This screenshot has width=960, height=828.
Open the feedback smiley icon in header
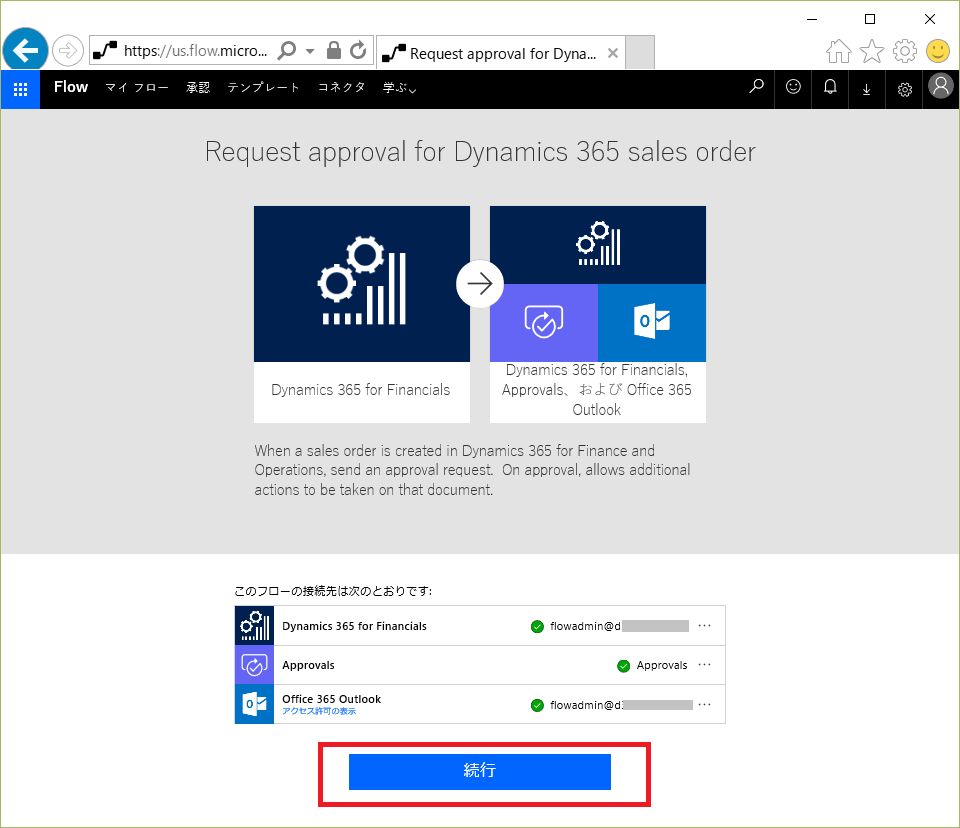tap(793, 88)
